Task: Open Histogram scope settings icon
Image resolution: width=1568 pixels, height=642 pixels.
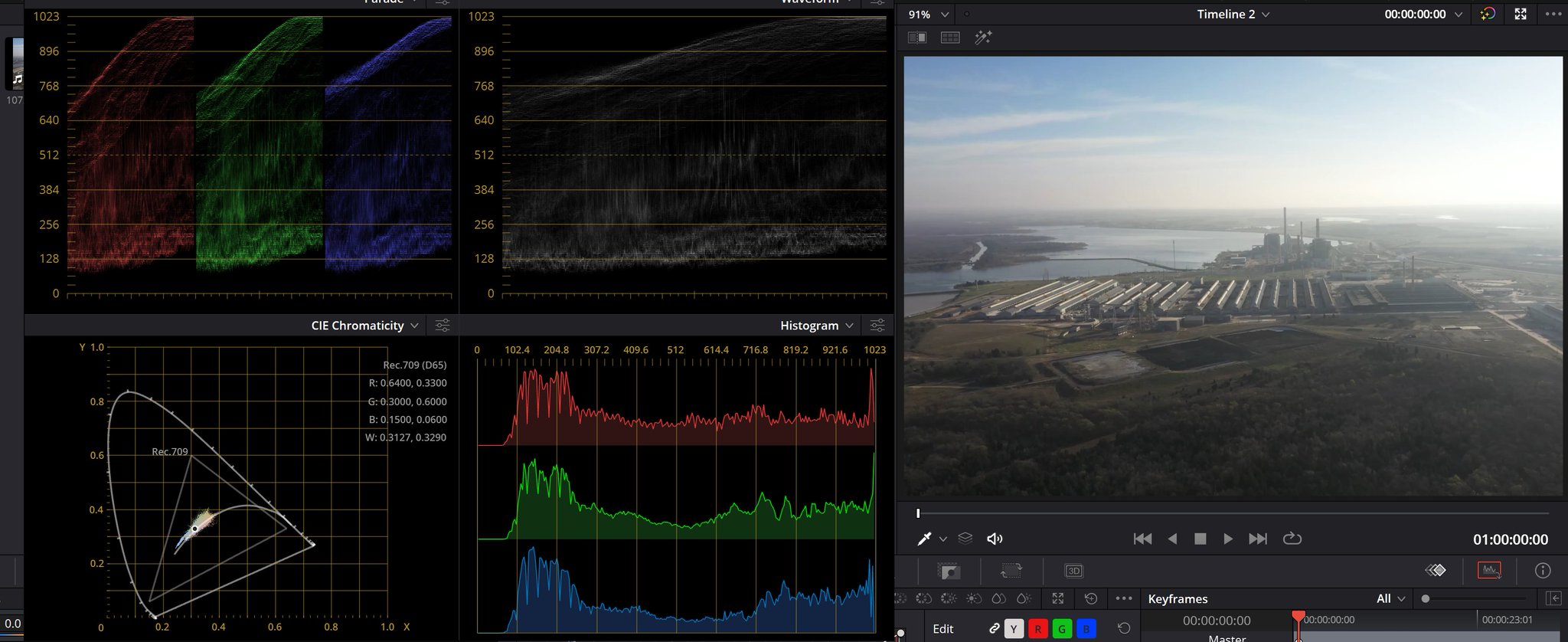Action: [x=877, y=326]
